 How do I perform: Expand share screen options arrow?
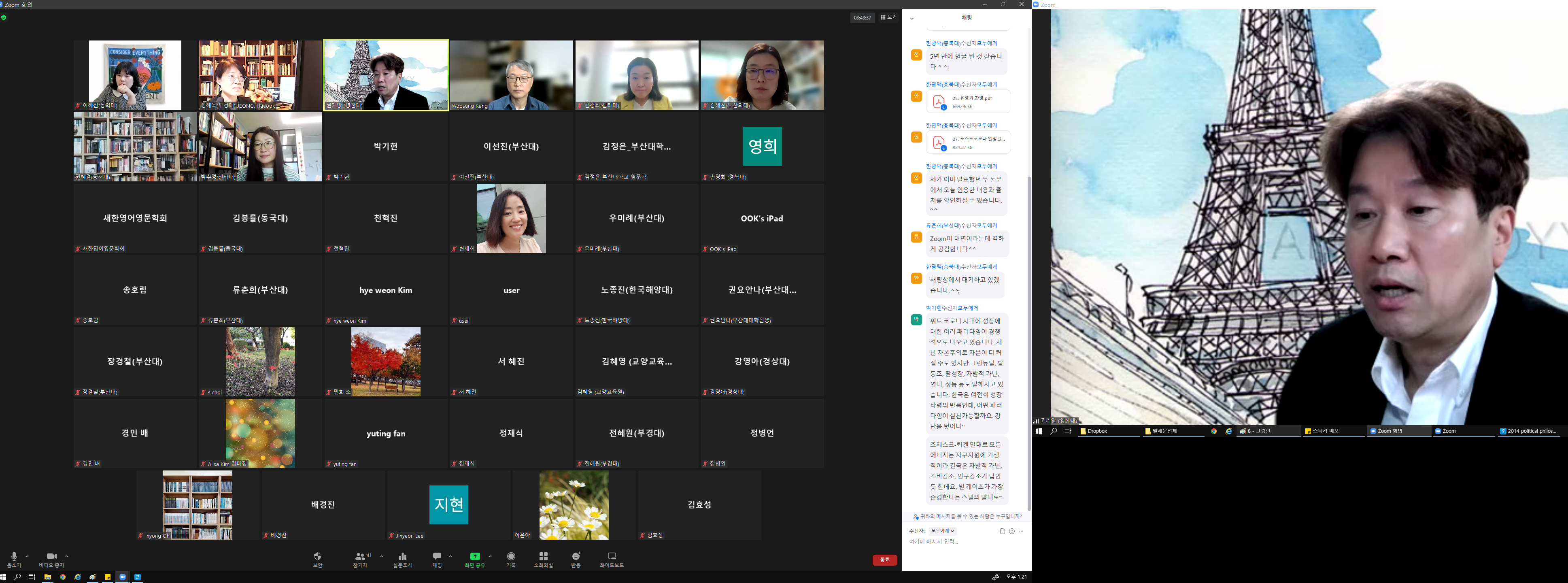click(490, 556)
